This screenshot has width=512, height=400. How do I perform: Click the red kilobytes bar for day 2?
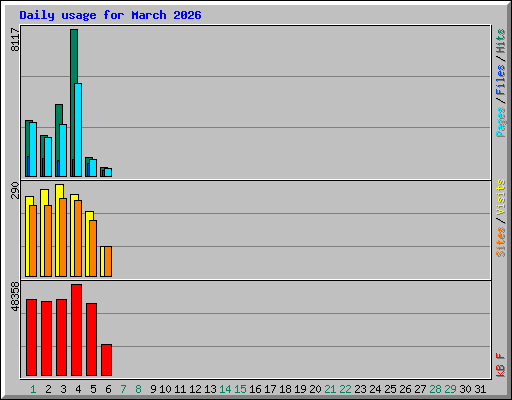[x=46, y=338]
